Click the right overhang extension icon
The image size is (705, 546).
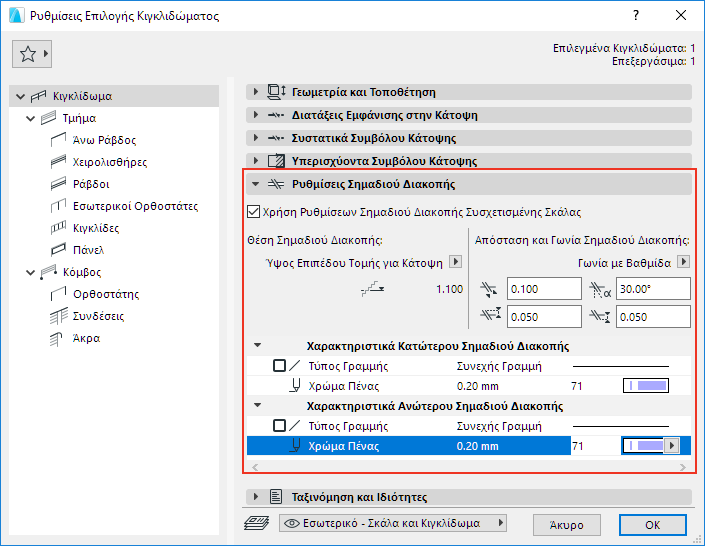pyautogui.click(x=600, y=316)
